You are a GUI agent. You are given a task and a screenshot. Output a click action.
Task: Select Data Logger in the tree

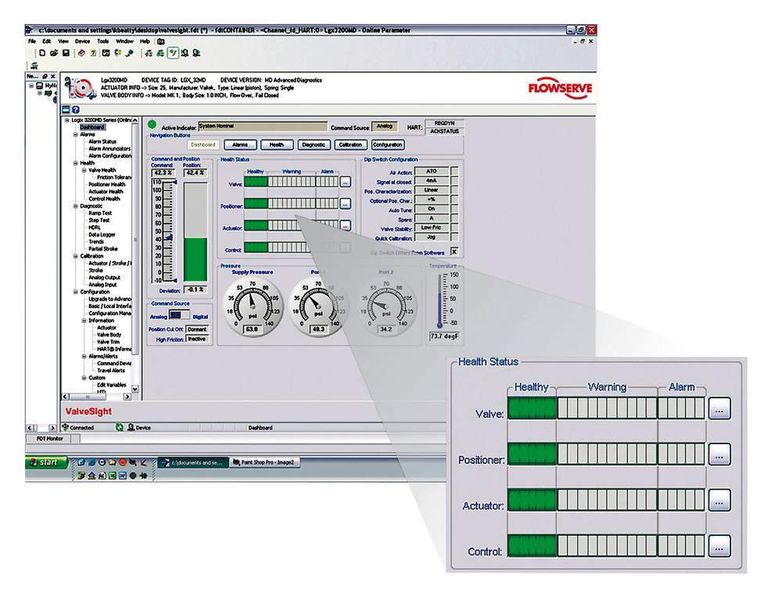pyautogui.click(x=102, y=234)
